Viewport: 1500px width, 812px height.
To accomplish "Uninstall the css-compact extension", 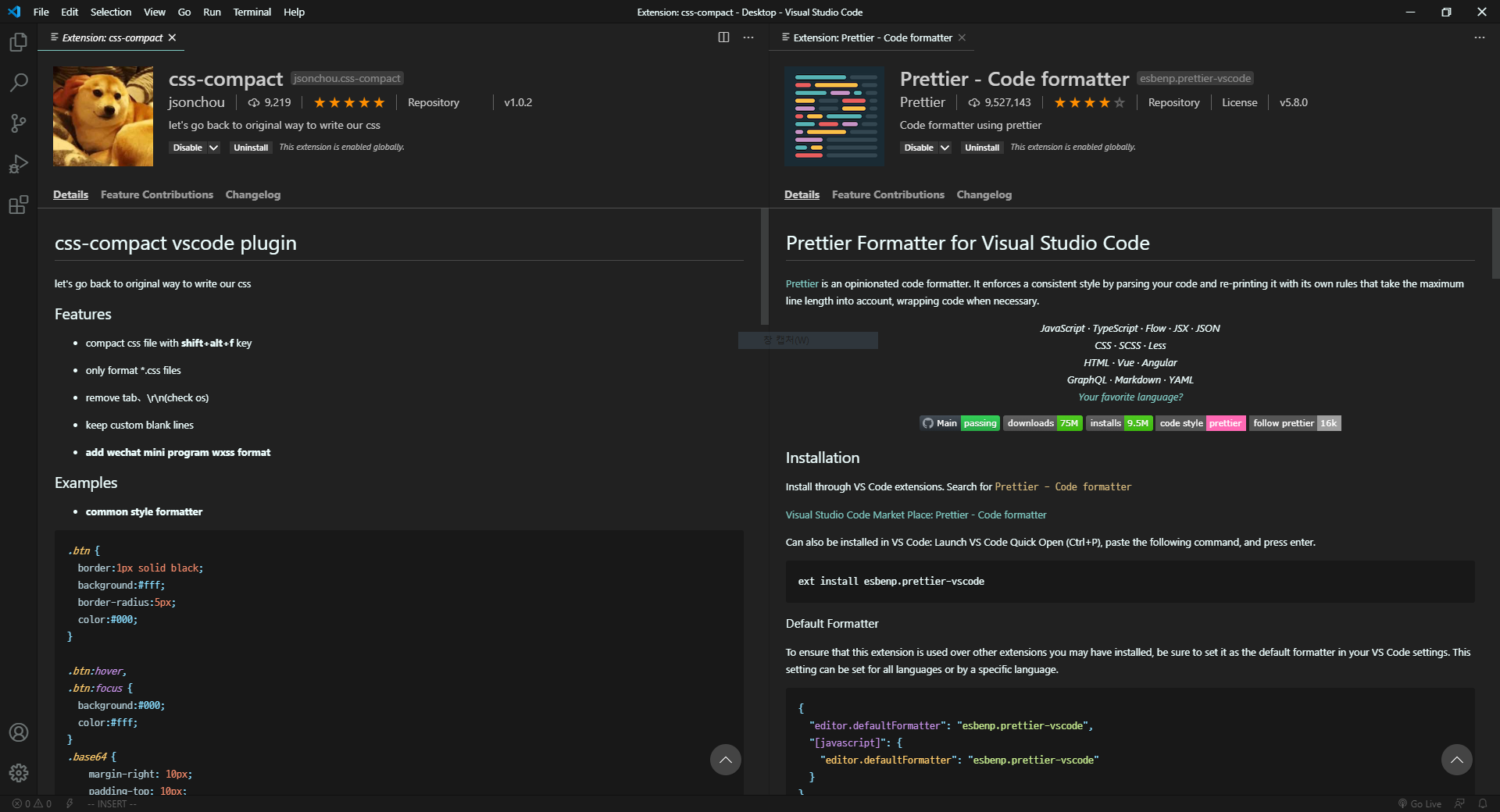I will (251, 148).
